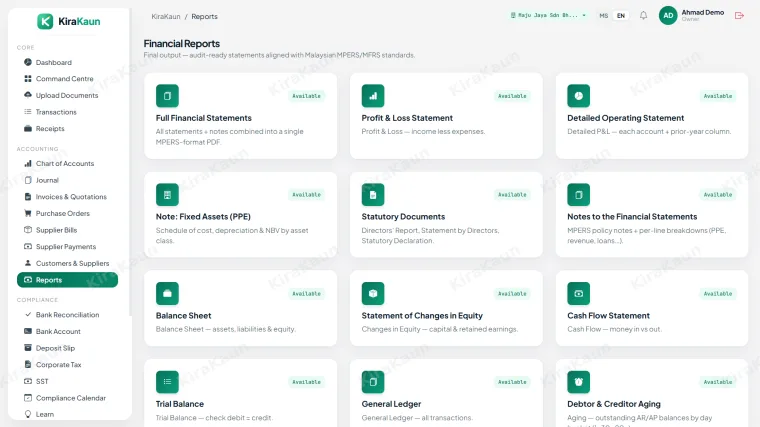Screen dimensions: 760x427
Task: Click Available badge on Trial Balance card
Action: pos(306,382)
